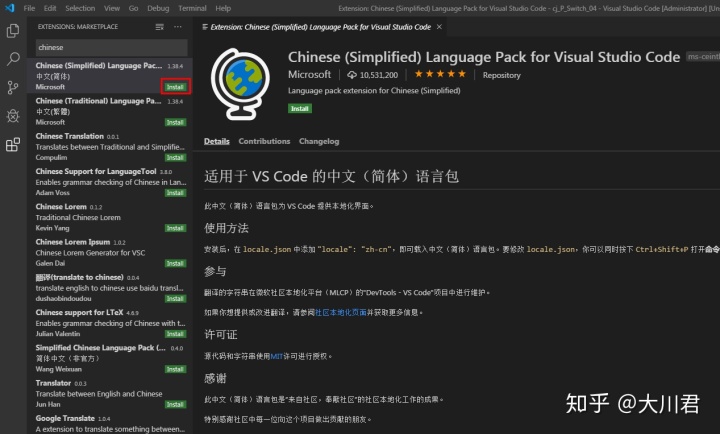Install Chinese Translation by Compulim
The height and width of the screenshot is (434, 720).
[175, 158]
